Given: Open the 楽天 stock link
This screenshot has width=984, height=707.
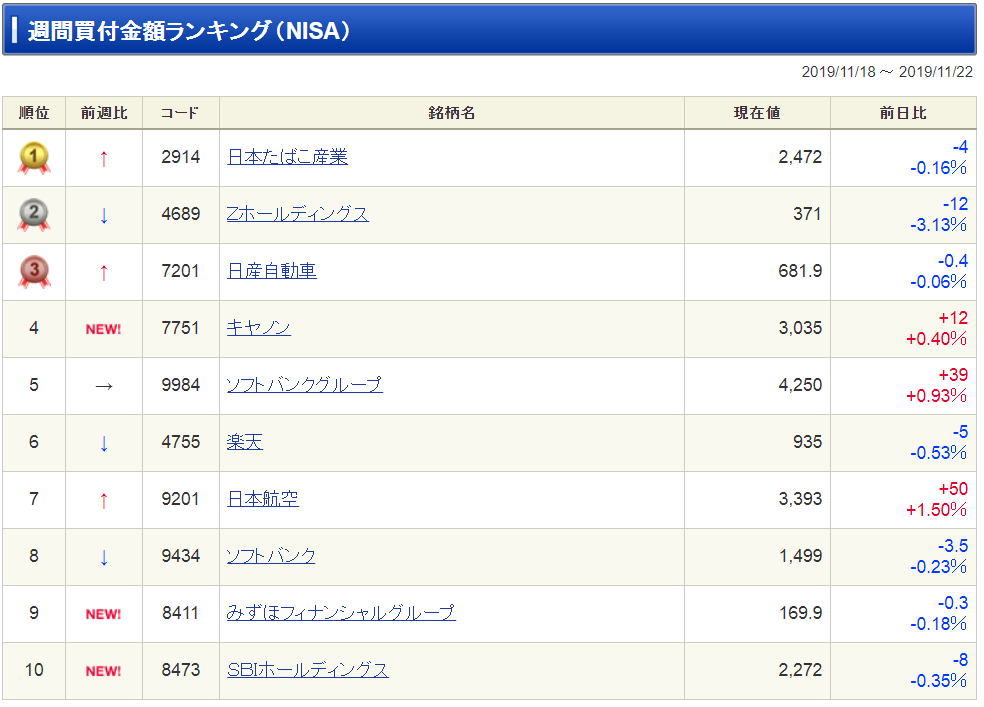Looking at the screenshot, I should pos(245,442).
